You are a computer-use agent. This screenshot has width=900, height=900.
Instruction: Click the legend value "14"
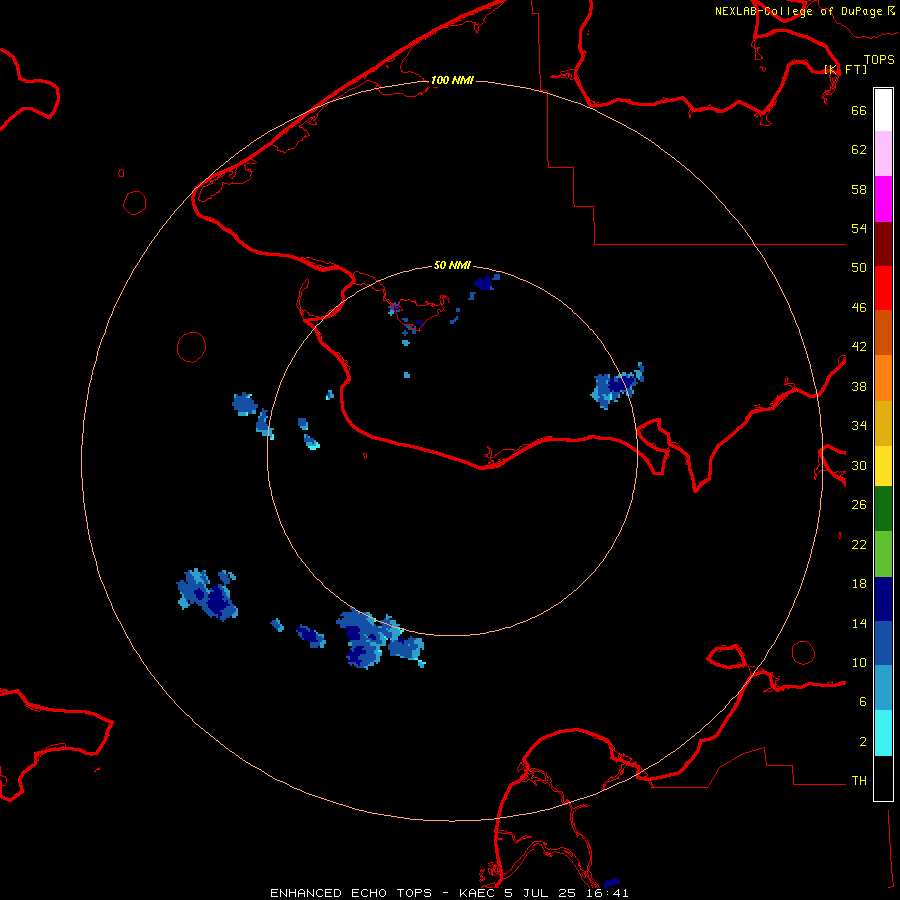pyautogui.click(x=859, y=623)
